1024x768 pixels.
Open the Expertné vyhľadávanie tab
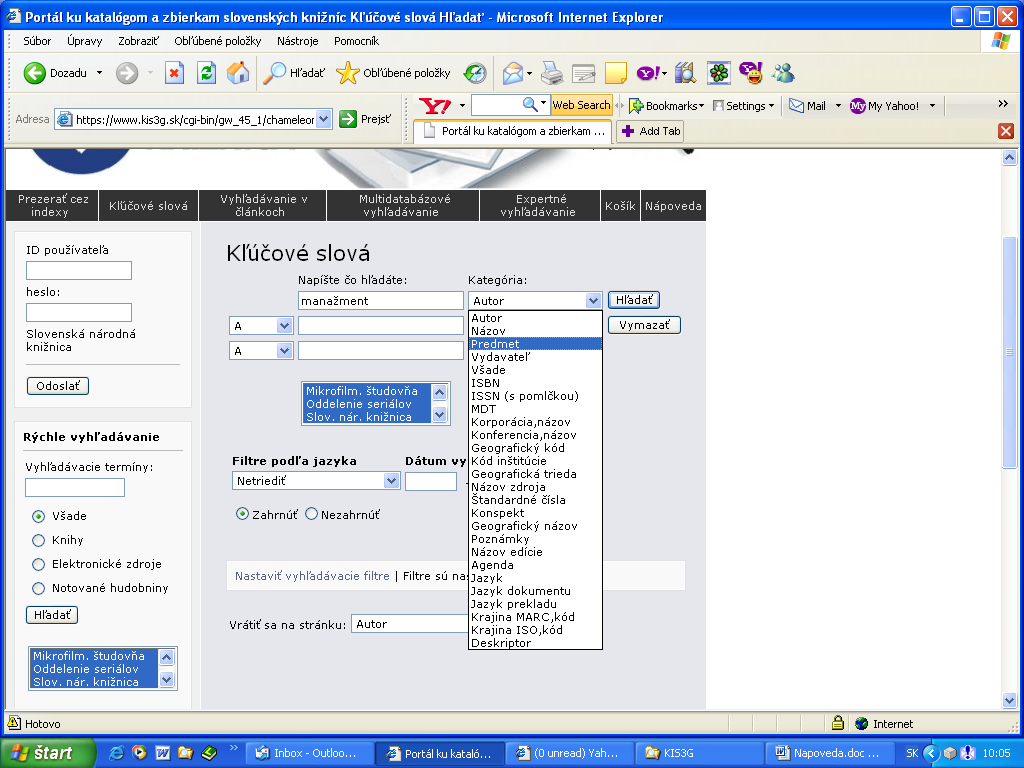[x=538, y=205]
